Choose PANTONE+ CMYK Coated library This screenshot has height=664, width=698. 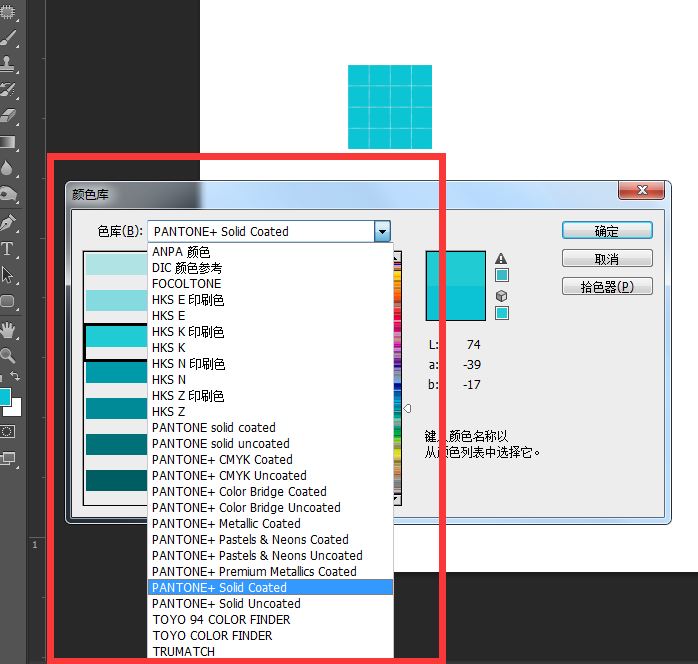click(x=270, y=460)
